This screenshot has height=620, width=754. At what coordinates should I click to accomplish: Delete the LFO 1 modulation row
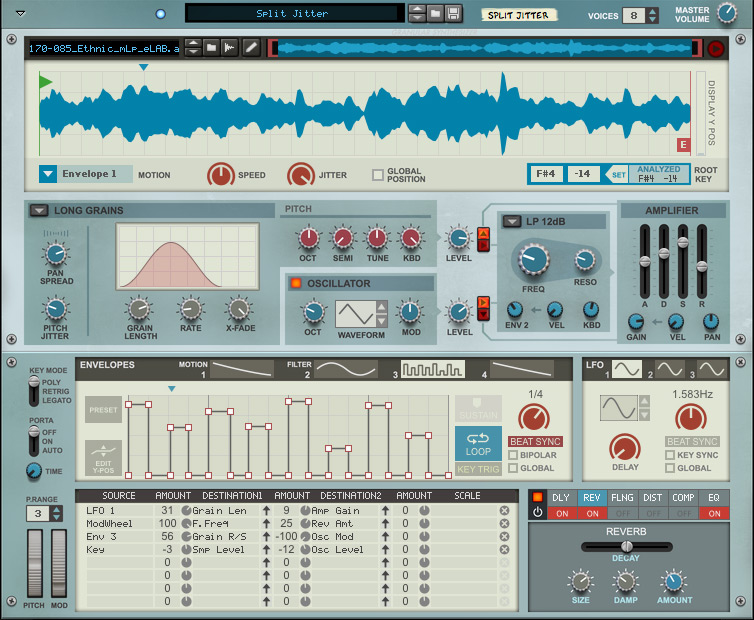[x=504, y=511]
